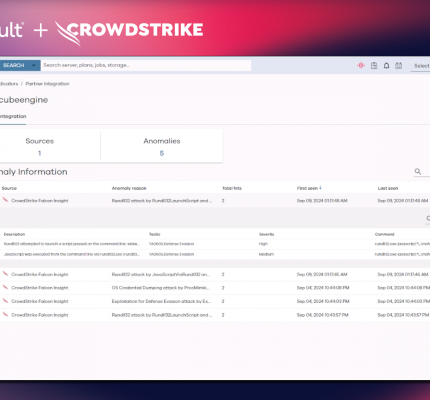
Task: Toggle First seen column sort arrow
Action: [x=320, y=188]
